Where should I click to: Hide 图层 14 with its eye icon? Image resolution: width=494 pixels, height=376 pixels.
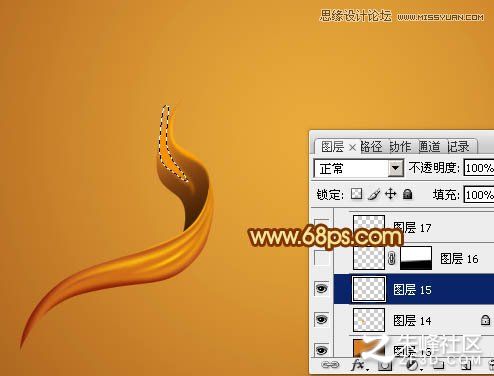(x=321, y=319)
